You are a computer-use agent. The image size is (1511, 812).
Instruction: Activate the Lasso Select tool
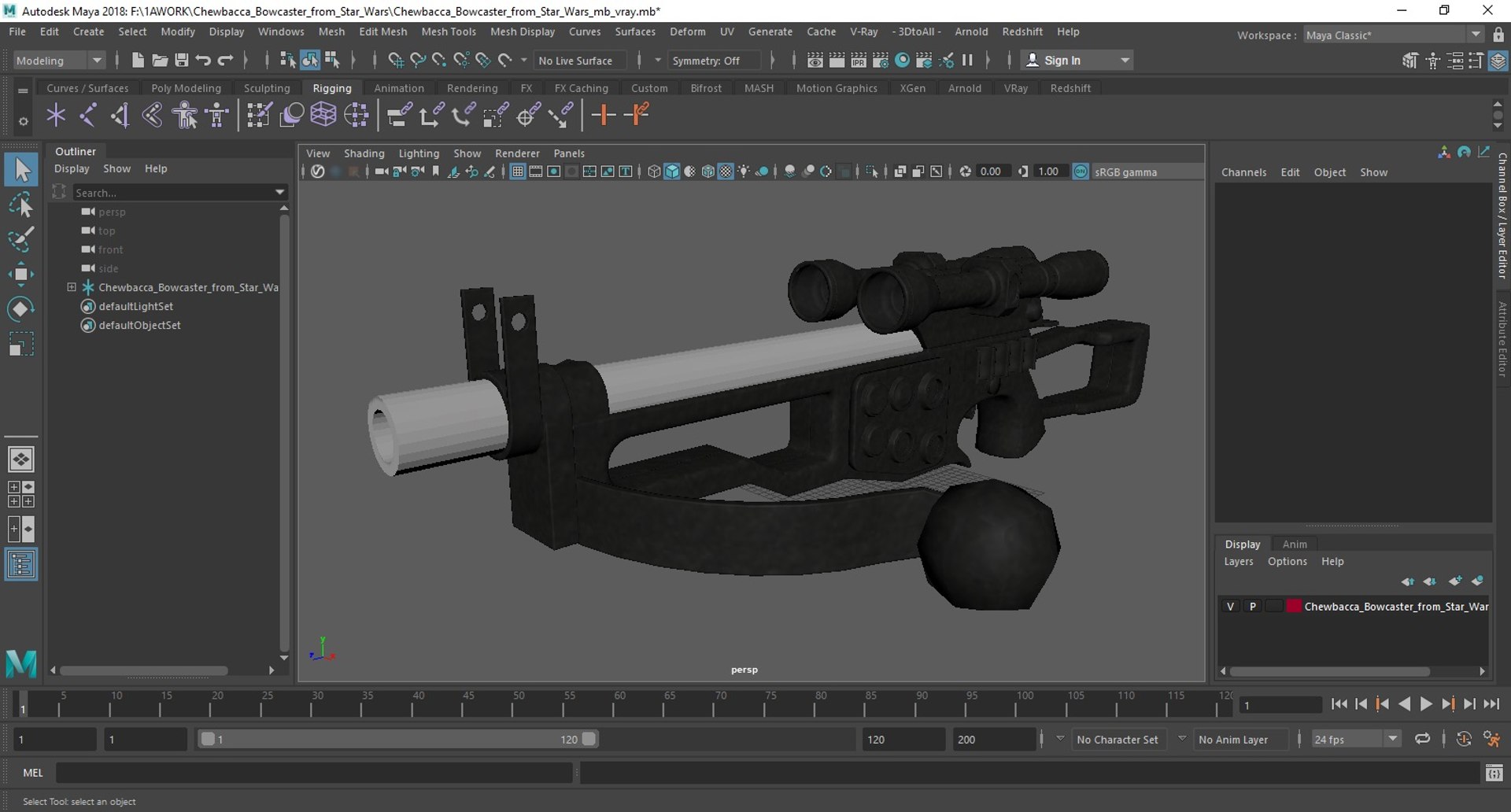[x=21, y=205]
